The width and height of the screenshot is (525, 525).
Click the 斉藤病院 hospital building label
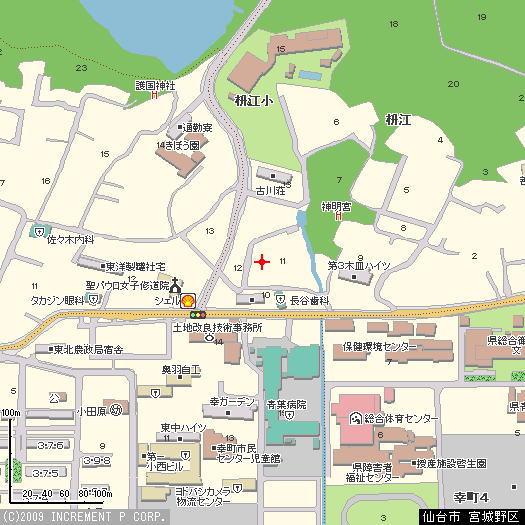point(286,404)
